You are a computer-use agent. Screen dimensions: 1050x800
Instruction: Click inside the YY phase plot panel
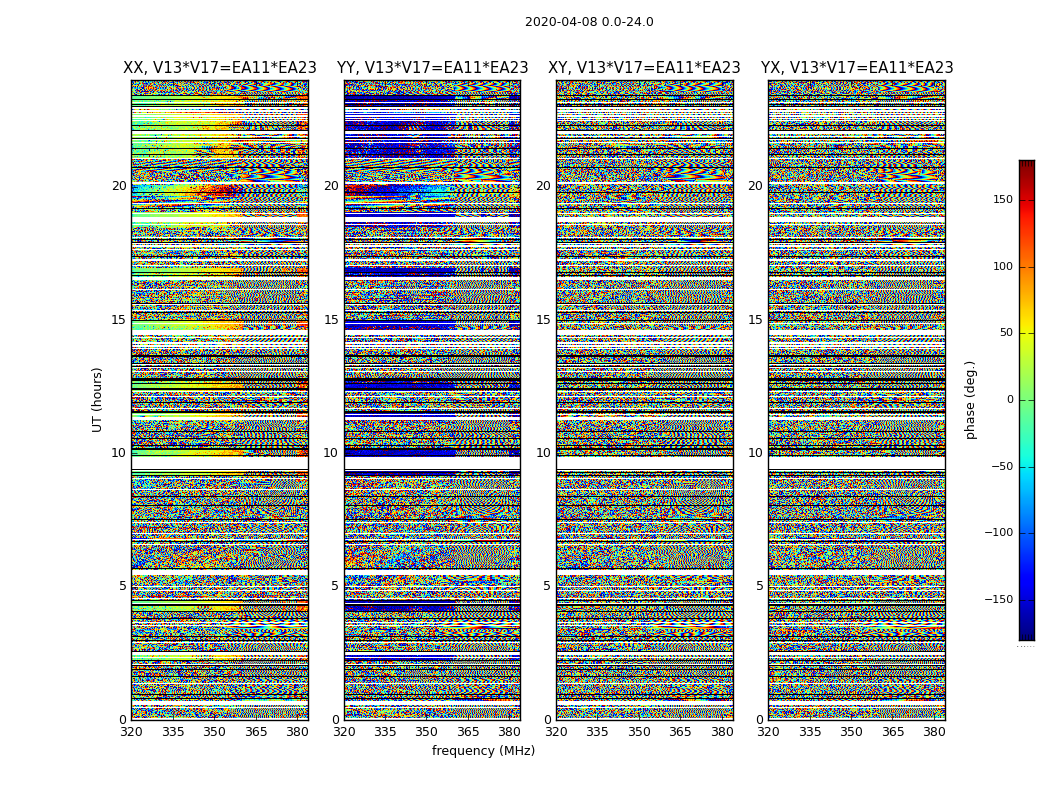432,400
